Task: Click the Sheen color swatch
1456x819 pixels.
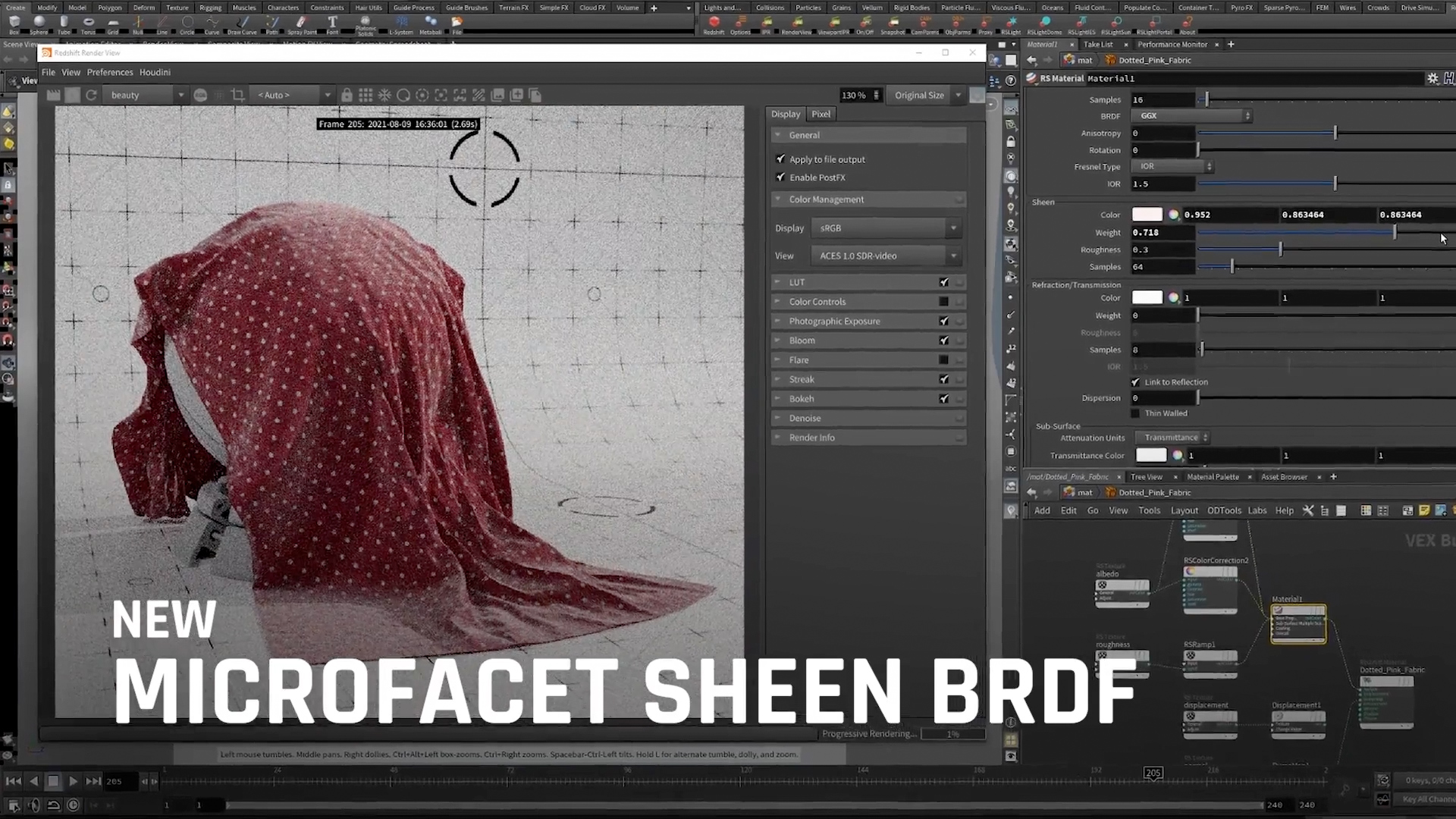Action: pos(1147,215)
